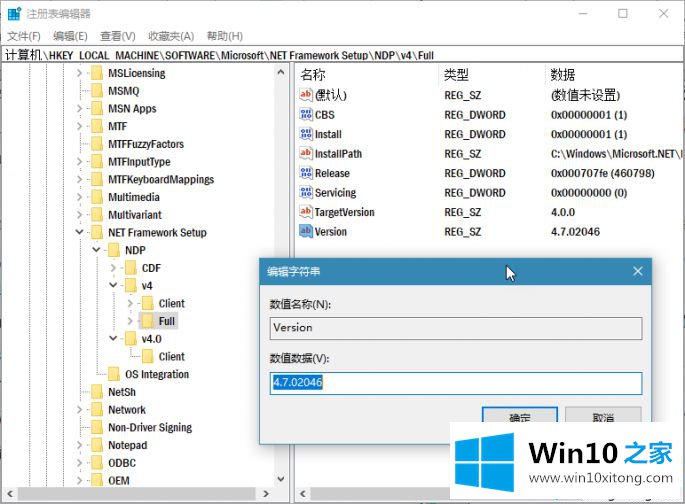
Task: Select the MTFKeyboardMappings key
Action: click(x=161, y=180)
